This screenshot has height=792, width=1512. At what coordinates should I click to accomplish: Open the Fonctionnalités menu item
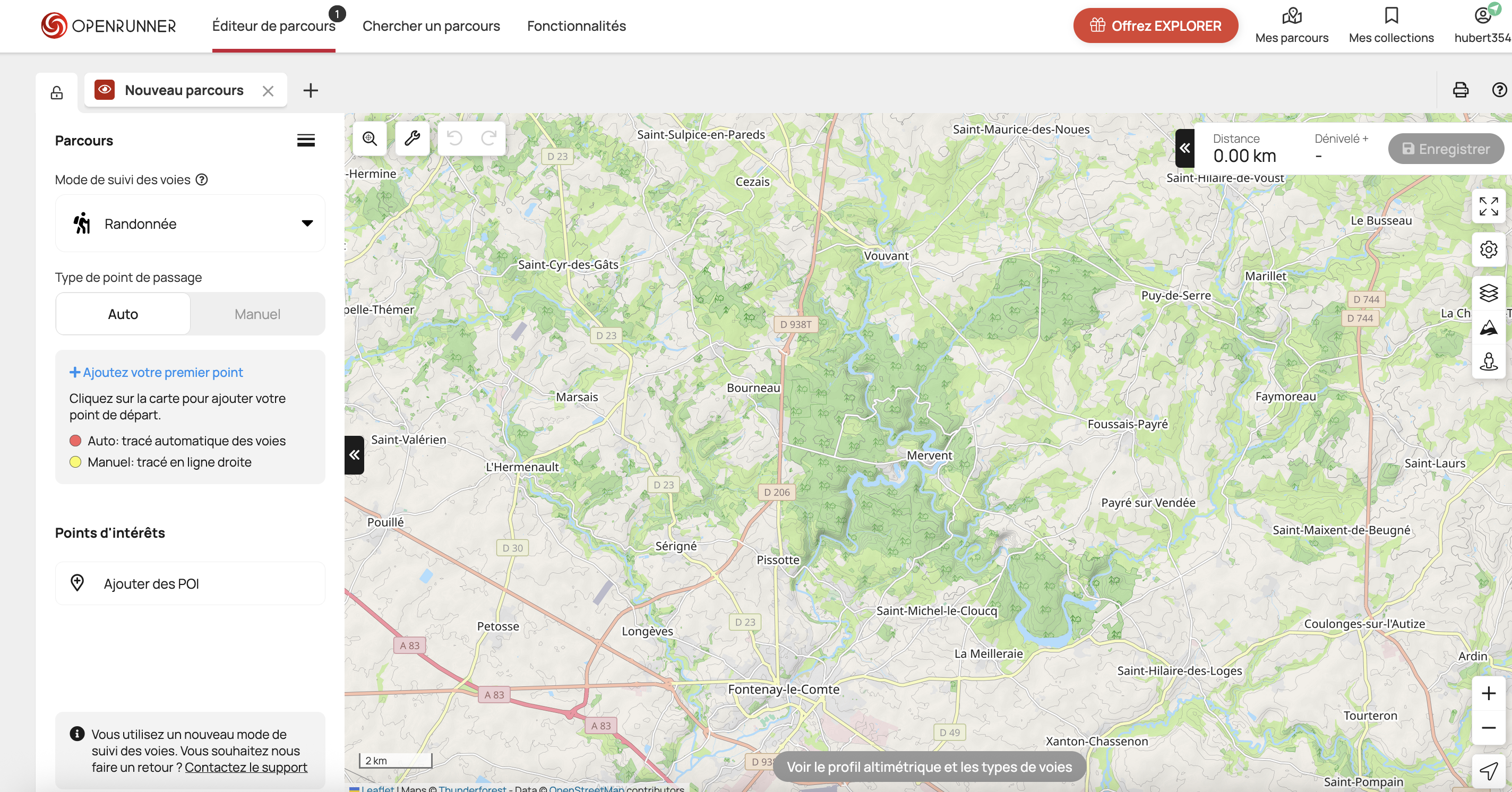(x=576, y=26)
